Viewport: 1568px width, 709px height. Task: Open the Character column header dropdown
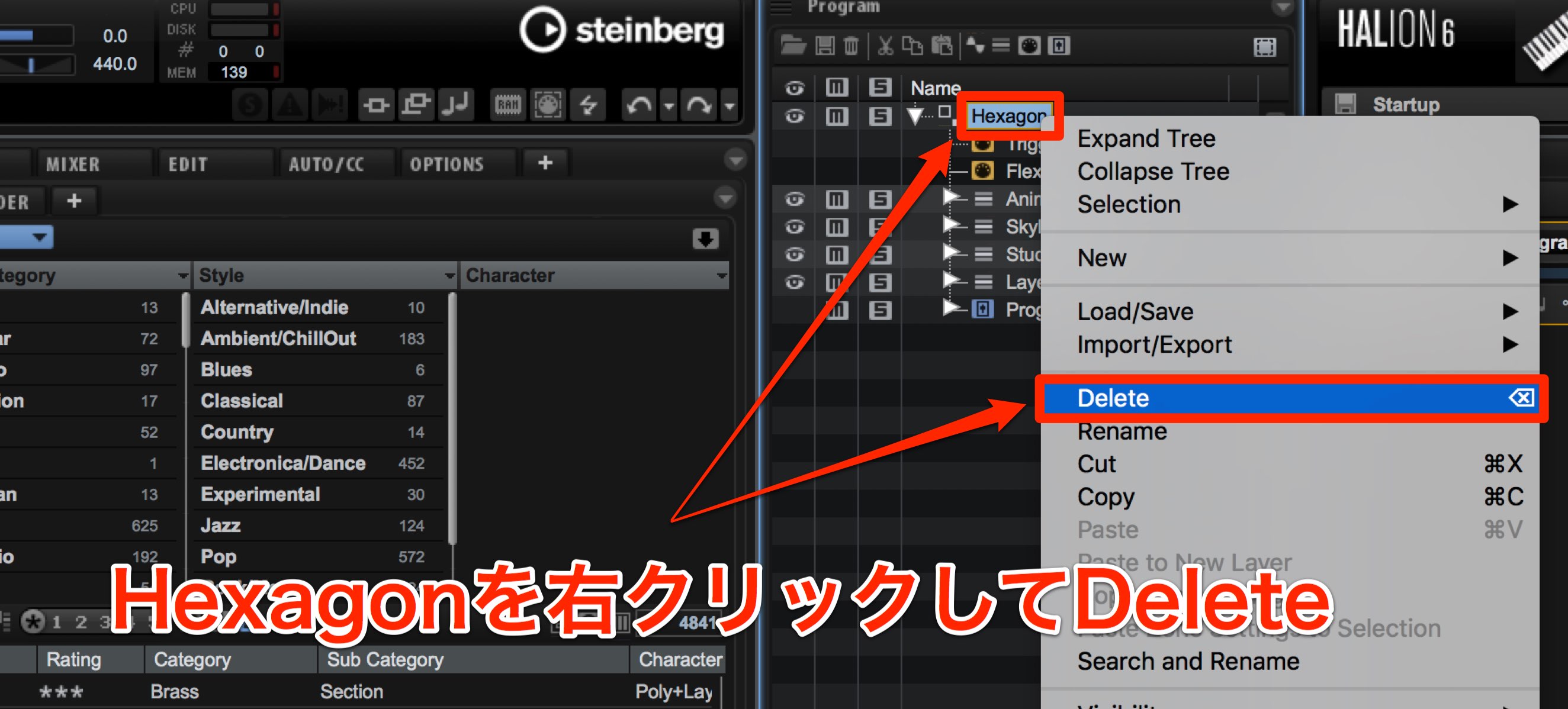point(721,276)
